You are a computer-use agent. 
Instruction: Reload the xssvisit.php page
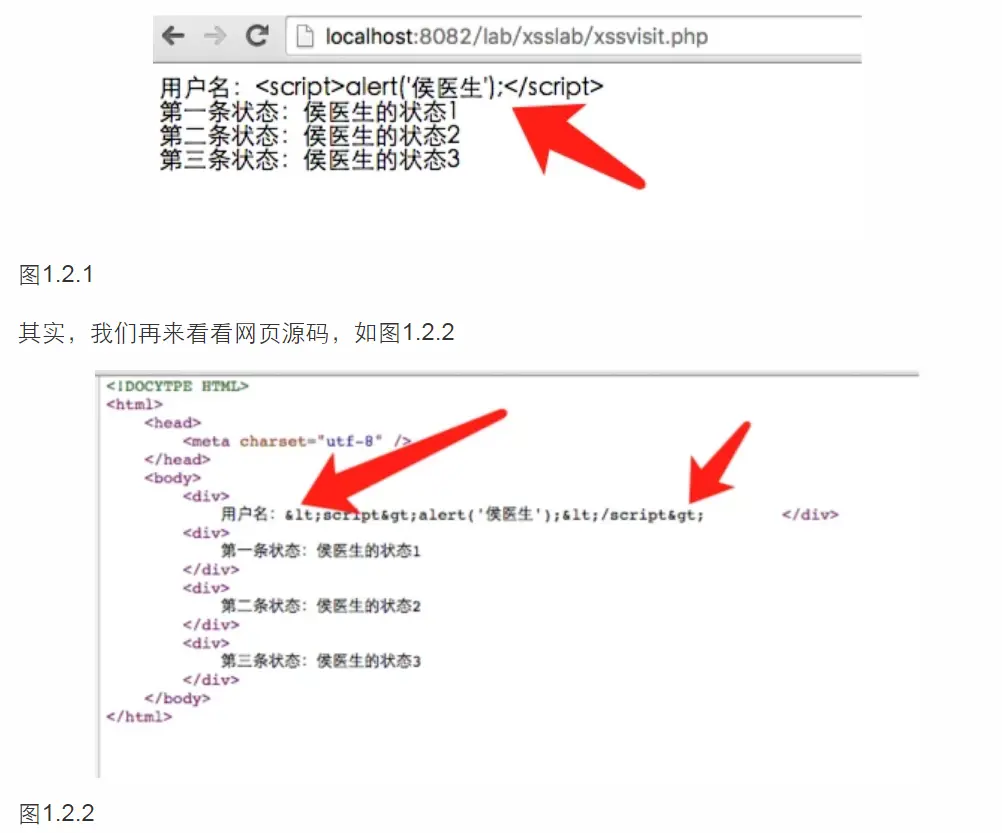257,36
